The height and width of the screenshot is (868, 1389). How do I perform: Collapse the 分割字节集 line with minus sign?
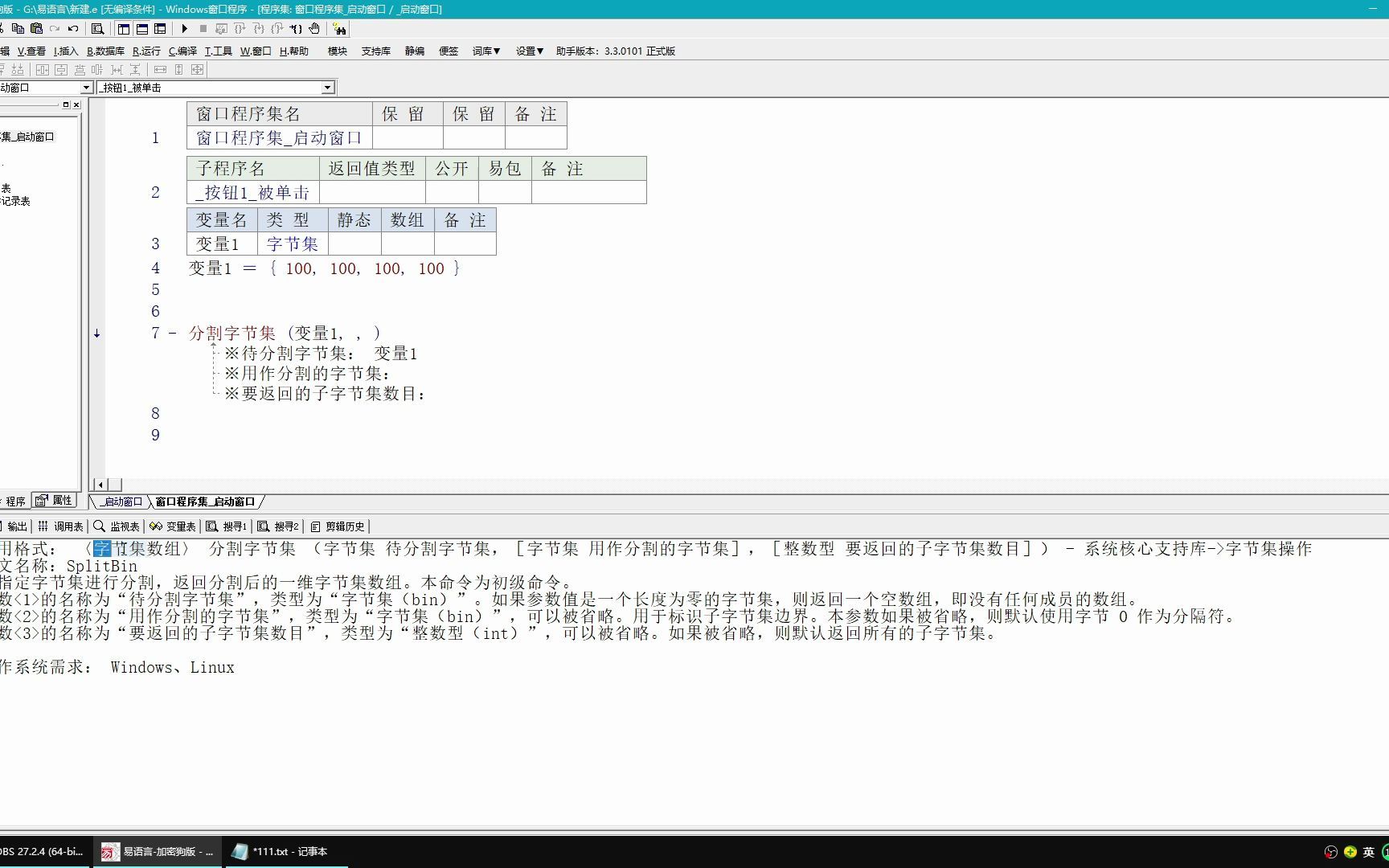[173, 333]
